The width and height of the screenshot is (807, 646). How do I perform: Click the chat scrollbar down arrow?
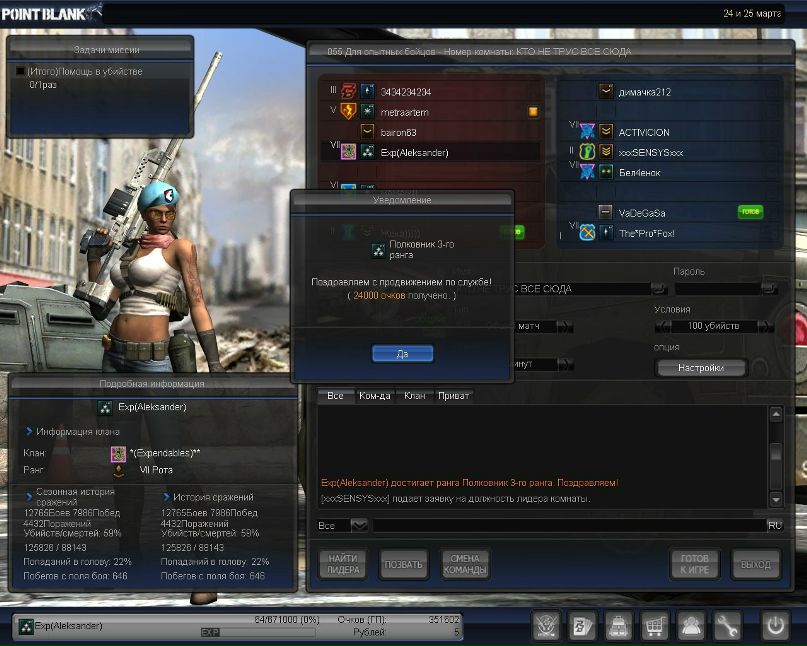(x=776, y=499)
